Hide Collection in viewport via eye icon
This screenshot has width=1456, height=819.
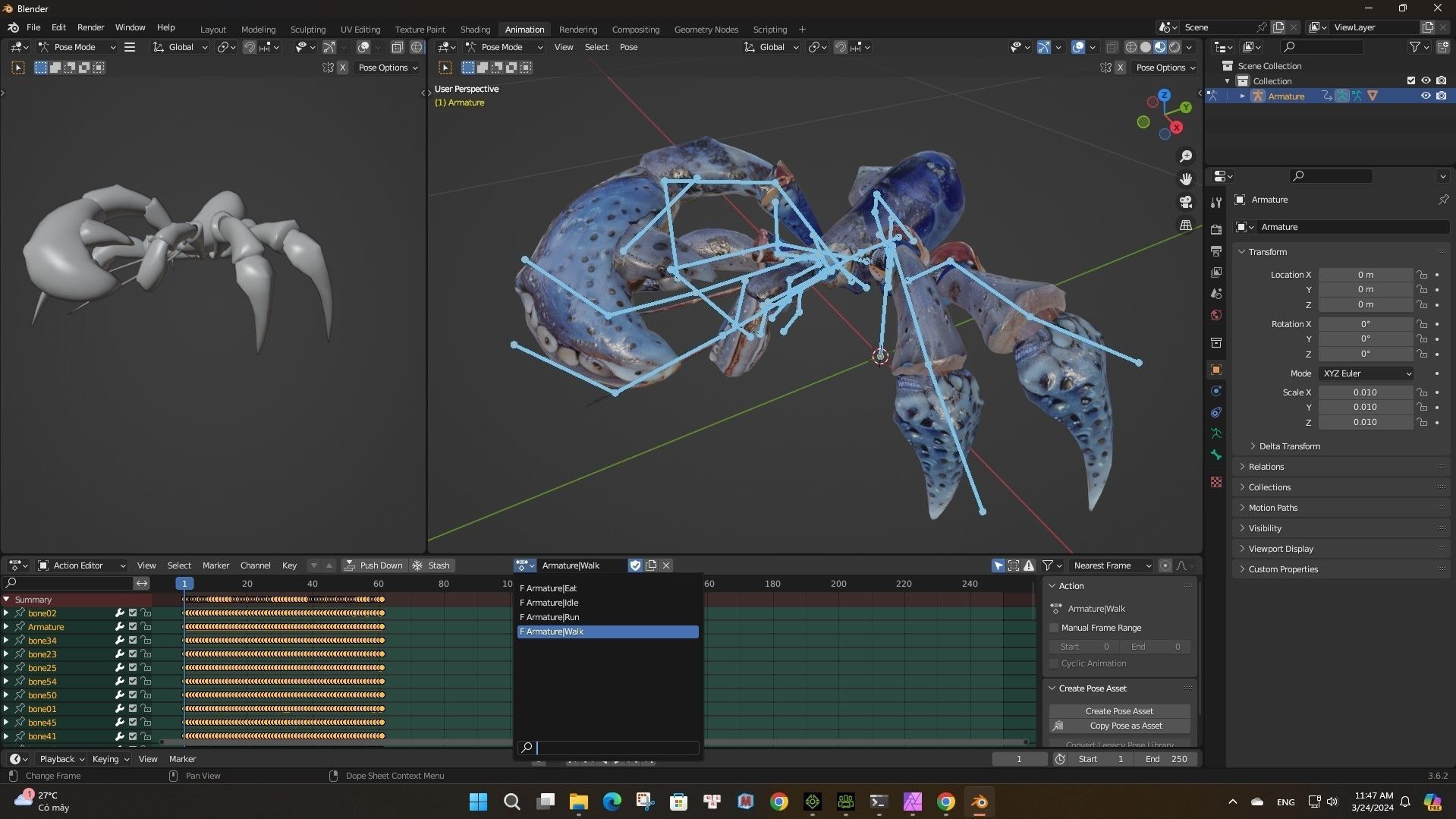point(1426,81)
